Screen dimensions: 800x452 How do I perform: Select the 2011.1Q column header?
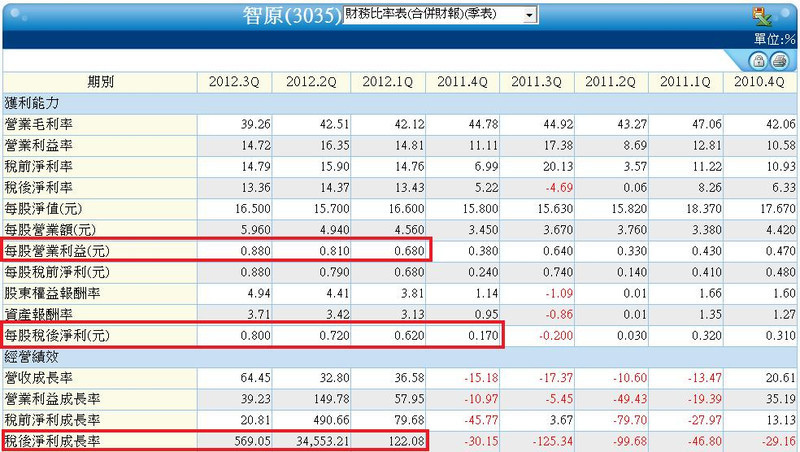(x=685, y=82)
